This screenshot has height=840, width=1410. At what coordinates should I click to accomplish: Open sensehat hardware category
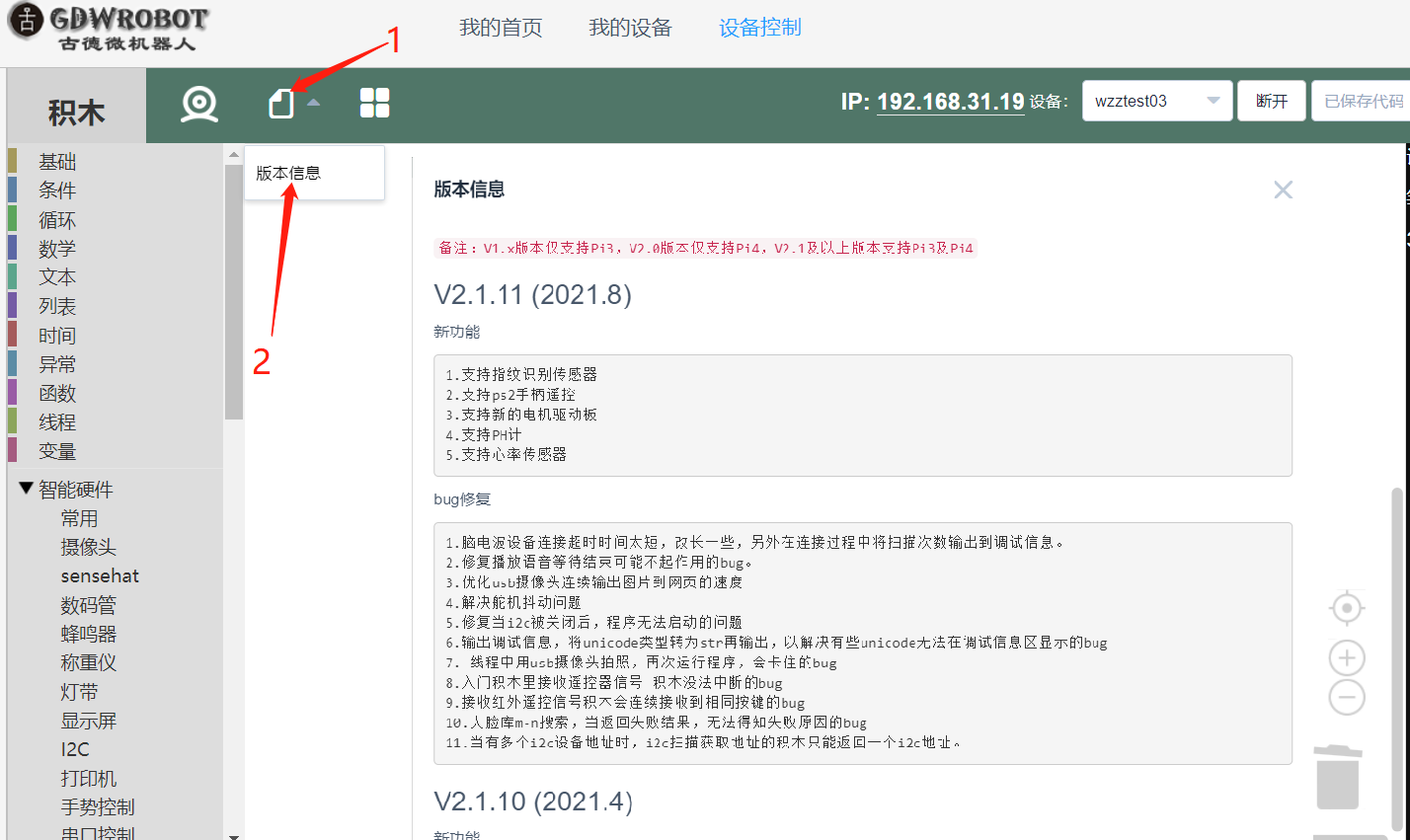(x=100, y=575)
